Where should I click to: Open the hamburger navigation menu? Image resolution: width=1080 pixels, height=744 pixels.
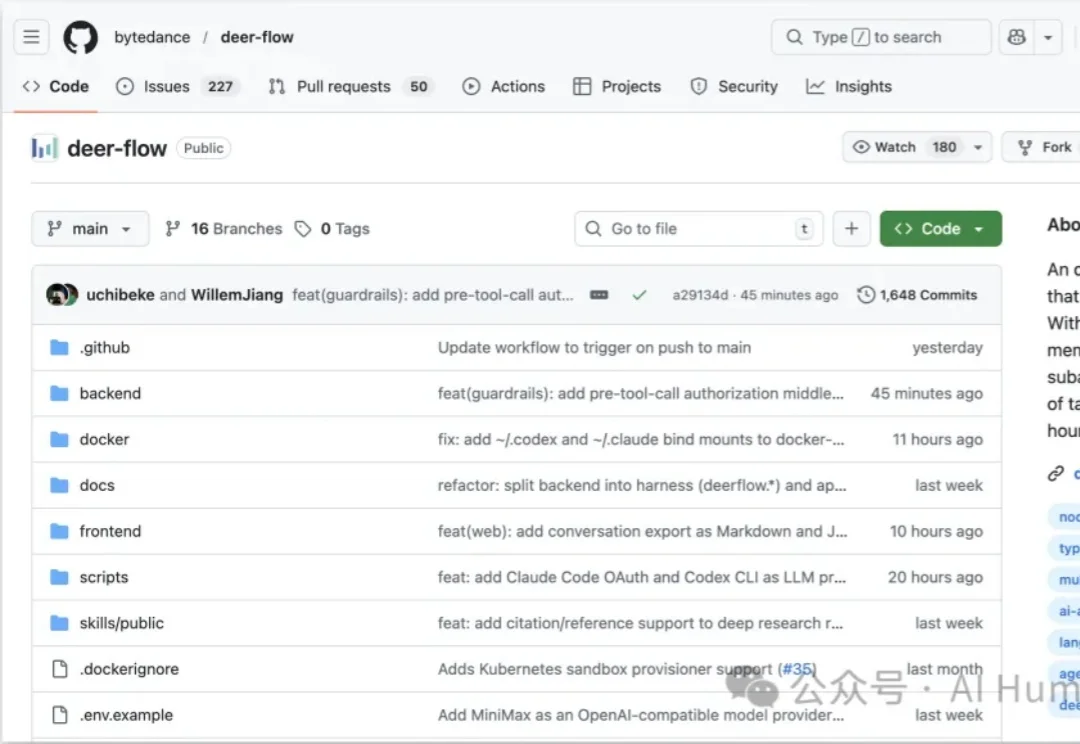coord(31,36)
